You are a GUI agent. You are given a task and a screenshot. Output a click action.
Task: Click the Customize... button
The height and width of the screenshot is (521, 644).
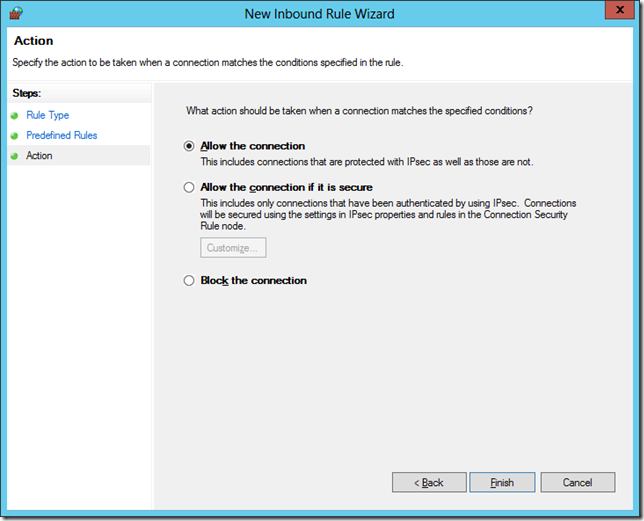click(232, 248)
